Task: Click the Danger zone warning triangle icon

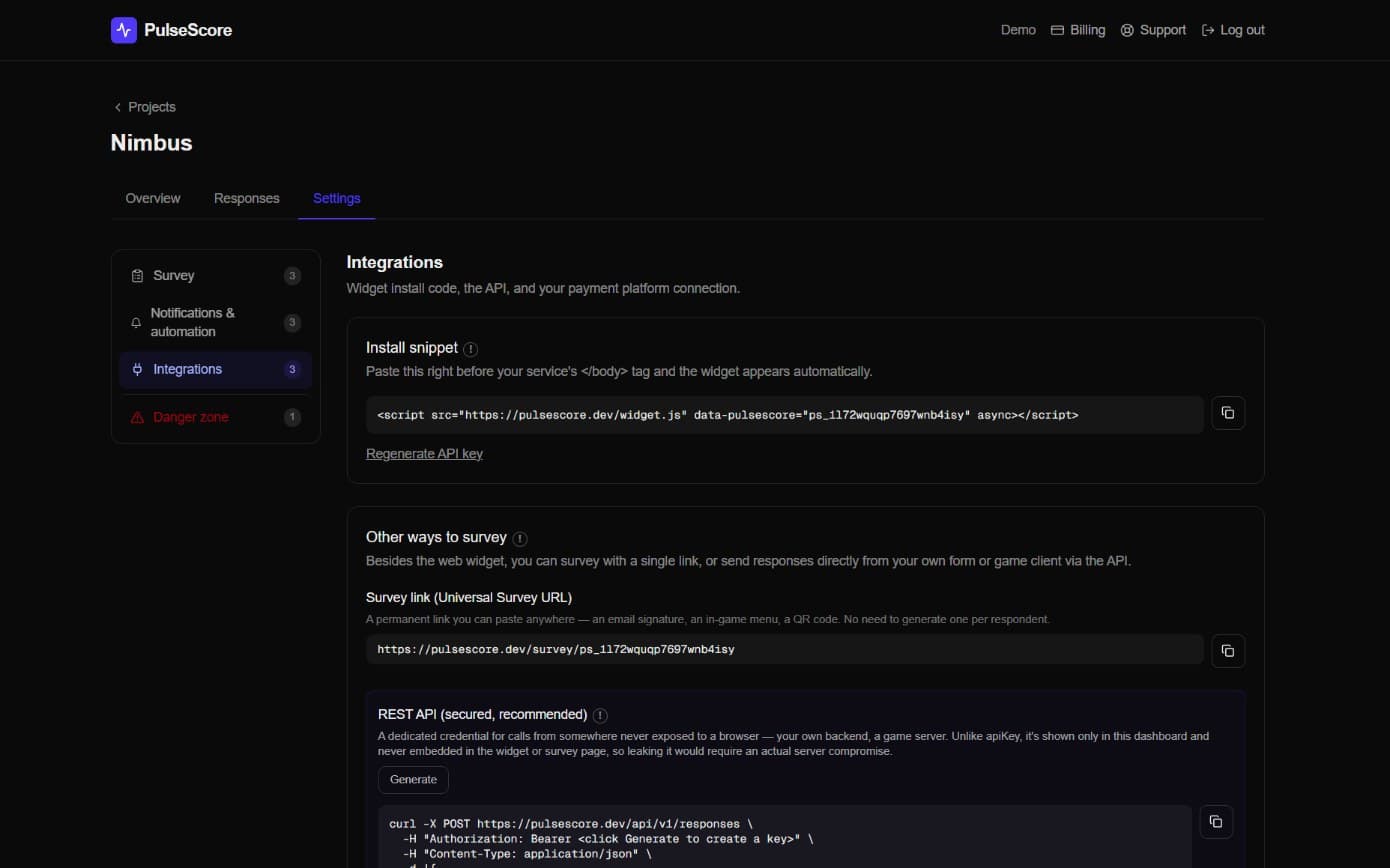Action: 137,417
